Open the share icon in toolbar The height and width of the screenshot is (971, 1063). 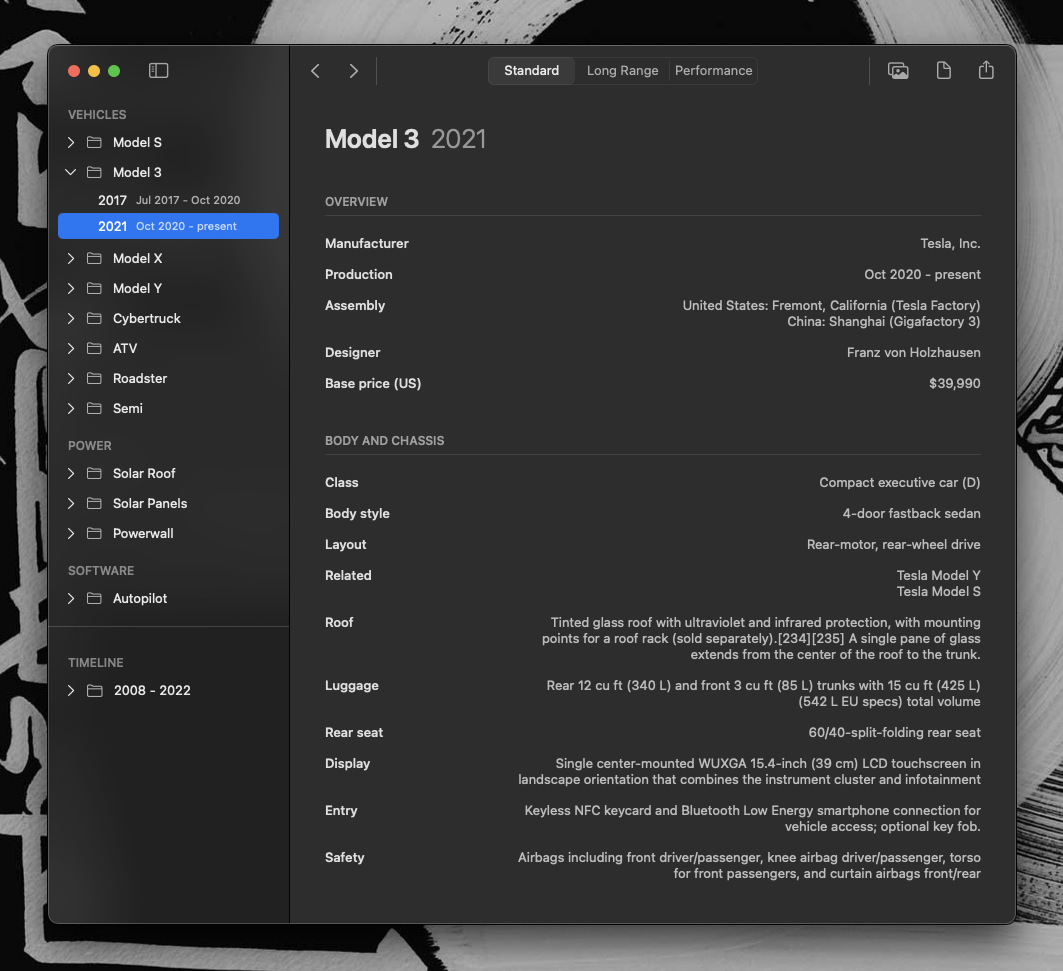coord(986,71)
